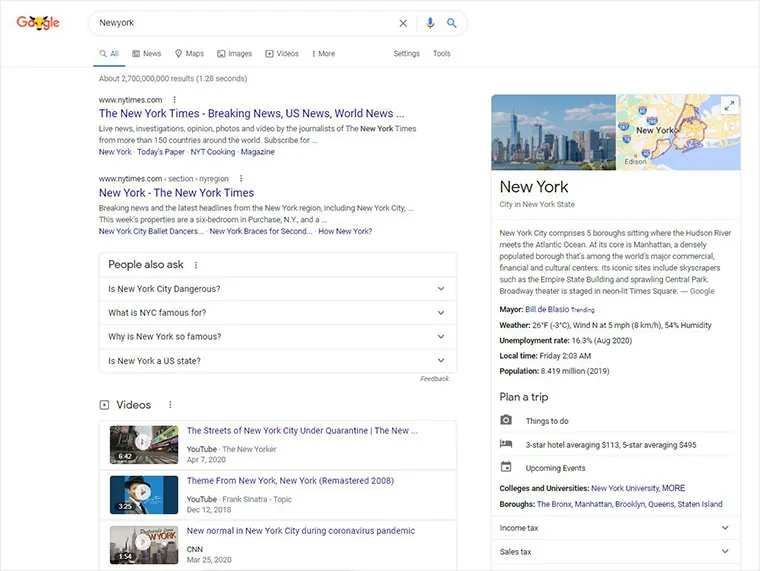
Task: Clear the search box with X icon
Action: click(403, 23)
